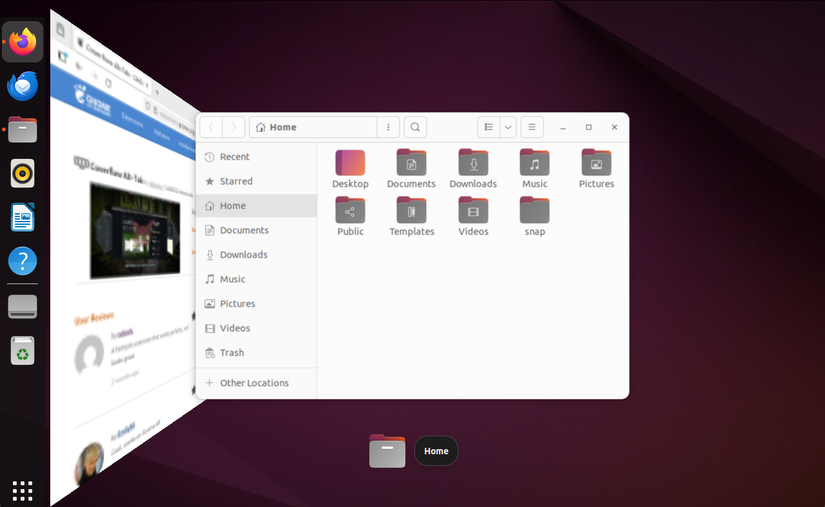Select the Home path bar

click(314, 127)
